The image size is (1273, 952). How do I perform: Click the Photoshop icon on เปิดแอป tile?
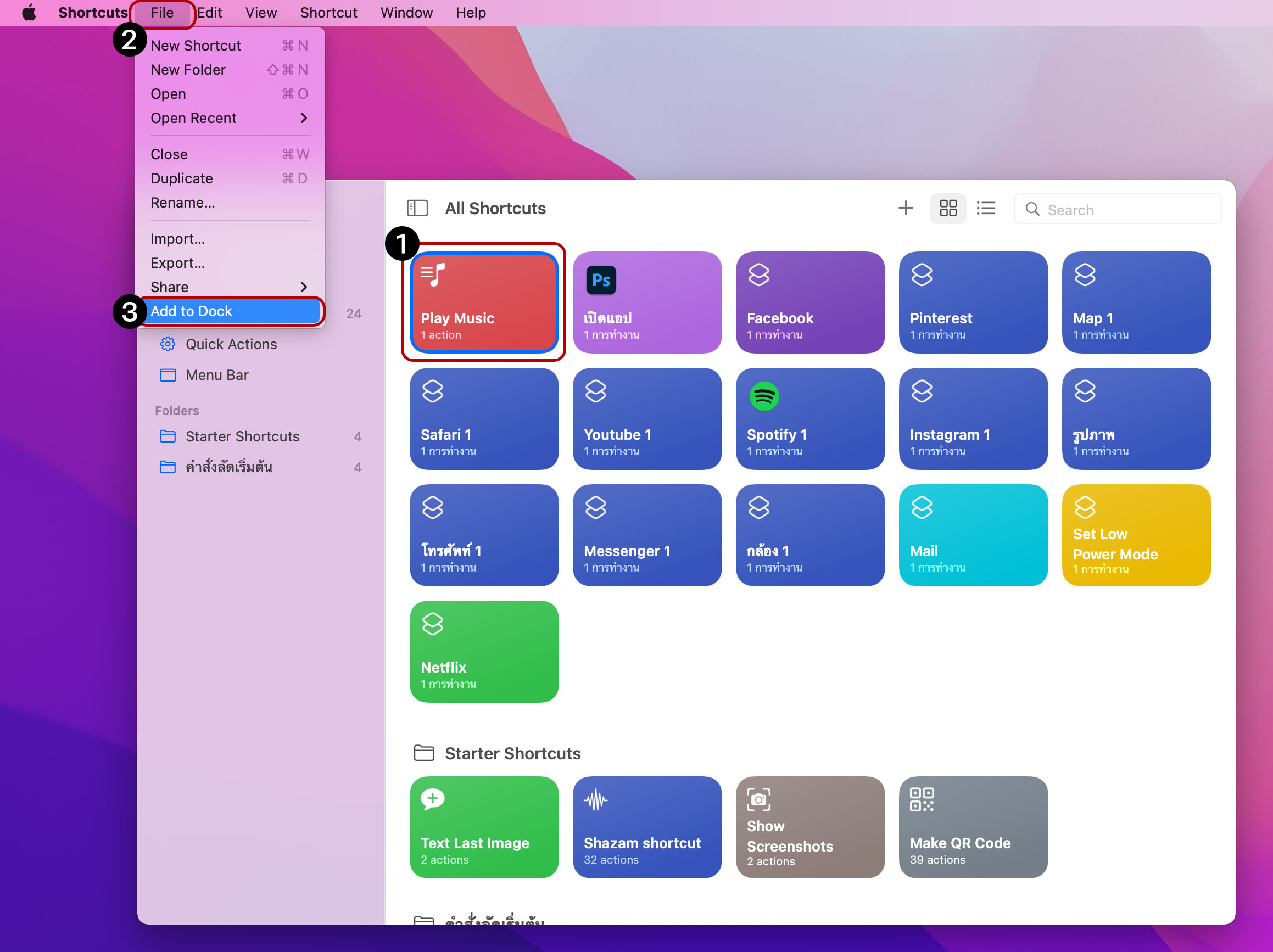pyautogui.click(x=601, y=280)
